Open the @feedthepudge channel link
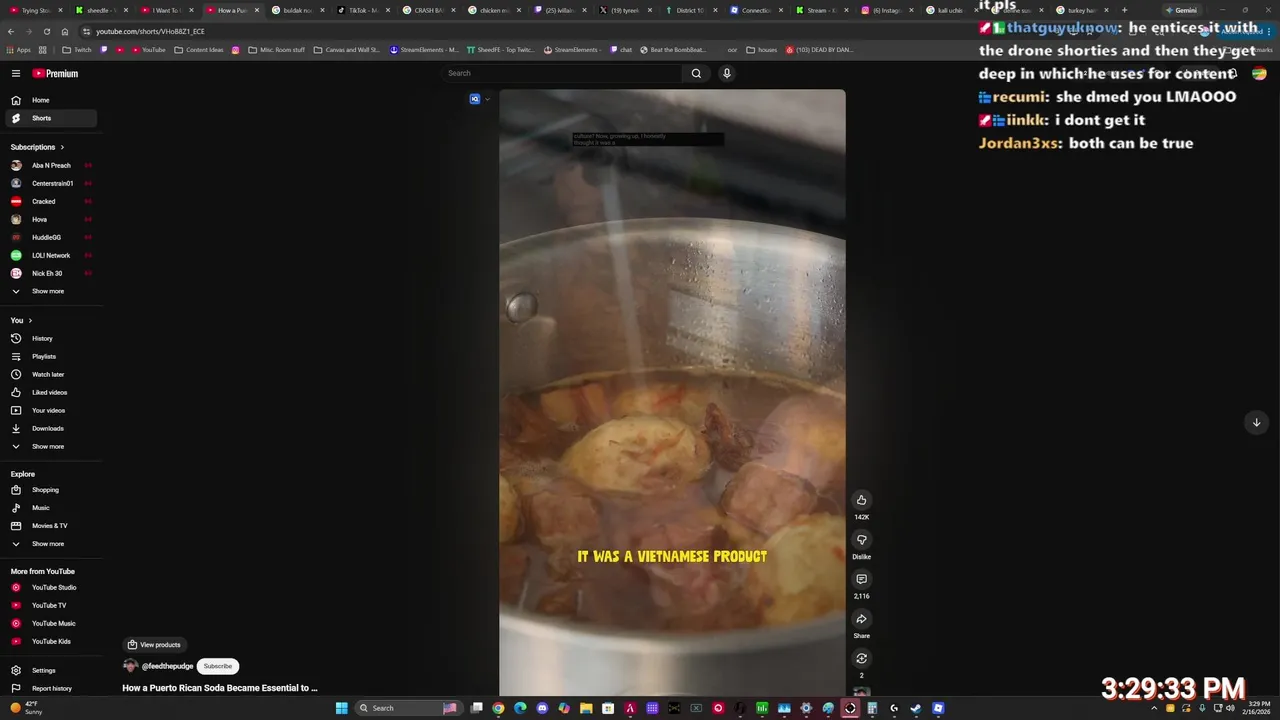 167,666
